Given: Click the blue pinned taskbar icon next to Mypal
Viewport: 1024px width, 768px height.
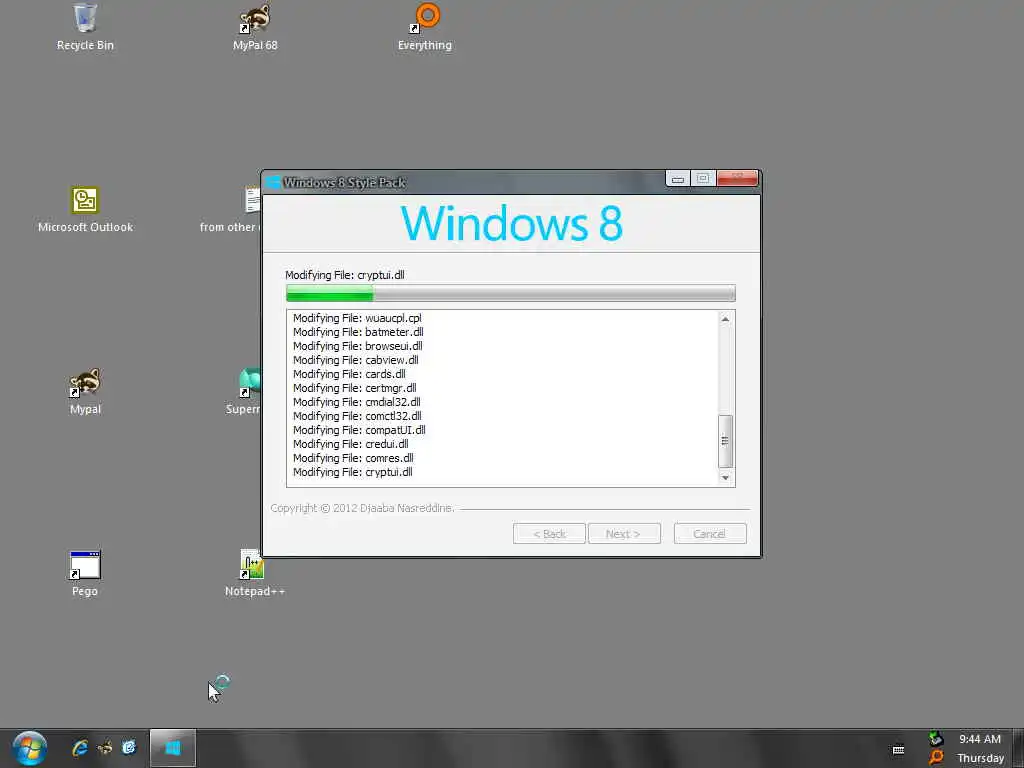Looking at the screenshot, I should [129, 747].
